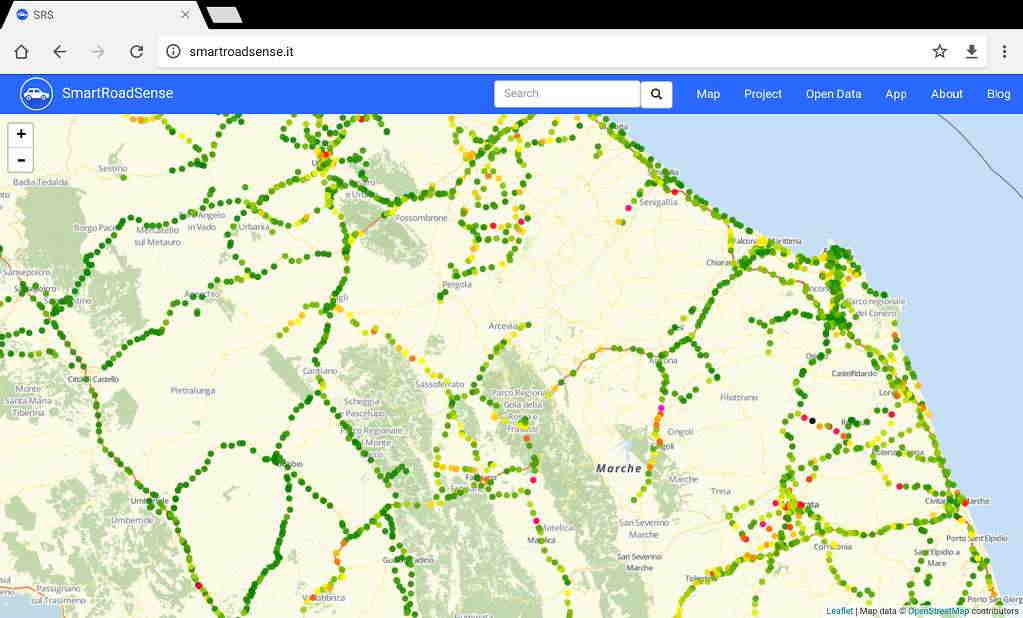Open the Project page
The image size is (1023, 618).
click(x=763, y=94)
